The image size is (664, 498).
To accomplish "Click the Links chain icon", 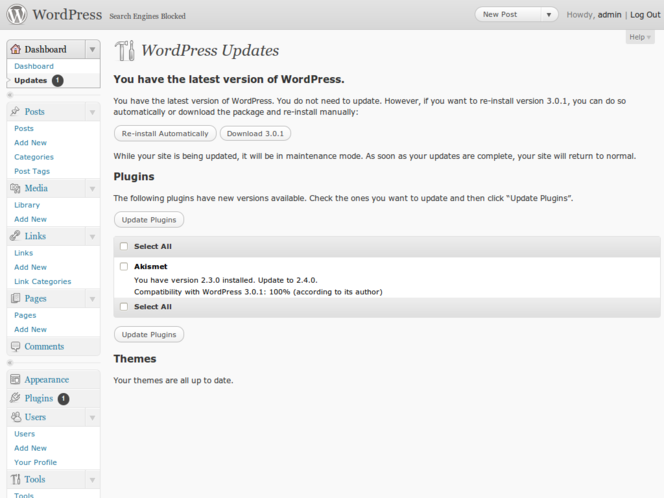I will pyautogui.click(x=15, y=236).
